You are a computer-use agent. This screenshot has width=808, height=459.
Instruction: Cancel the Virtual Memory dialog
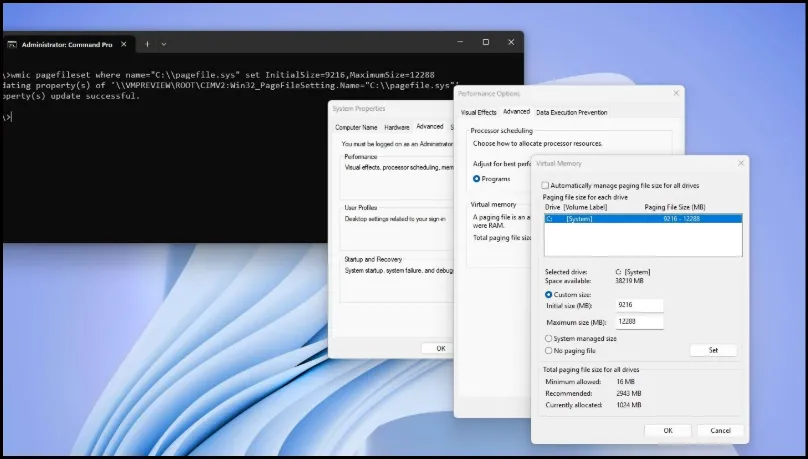720,431
